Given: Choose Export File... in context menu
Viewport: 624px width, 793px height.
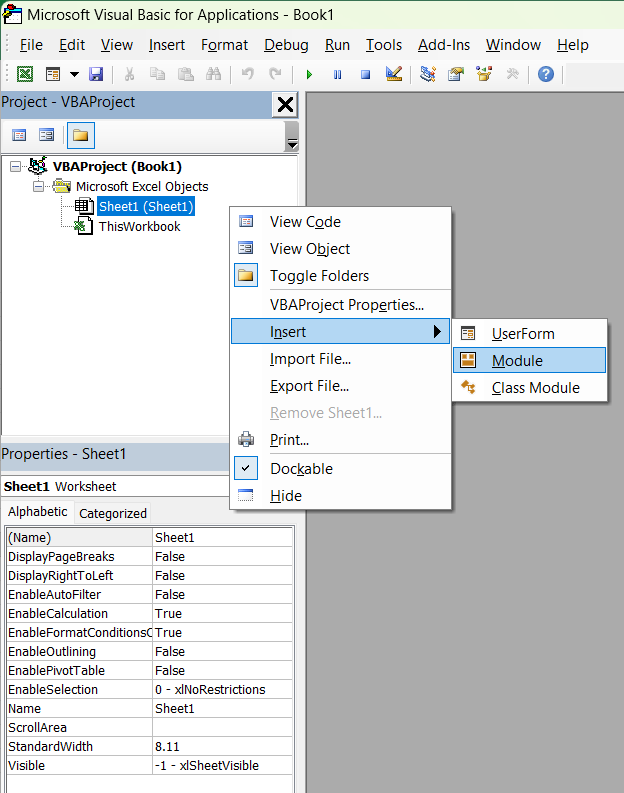Looking at the screenshot, I should 340,386.
